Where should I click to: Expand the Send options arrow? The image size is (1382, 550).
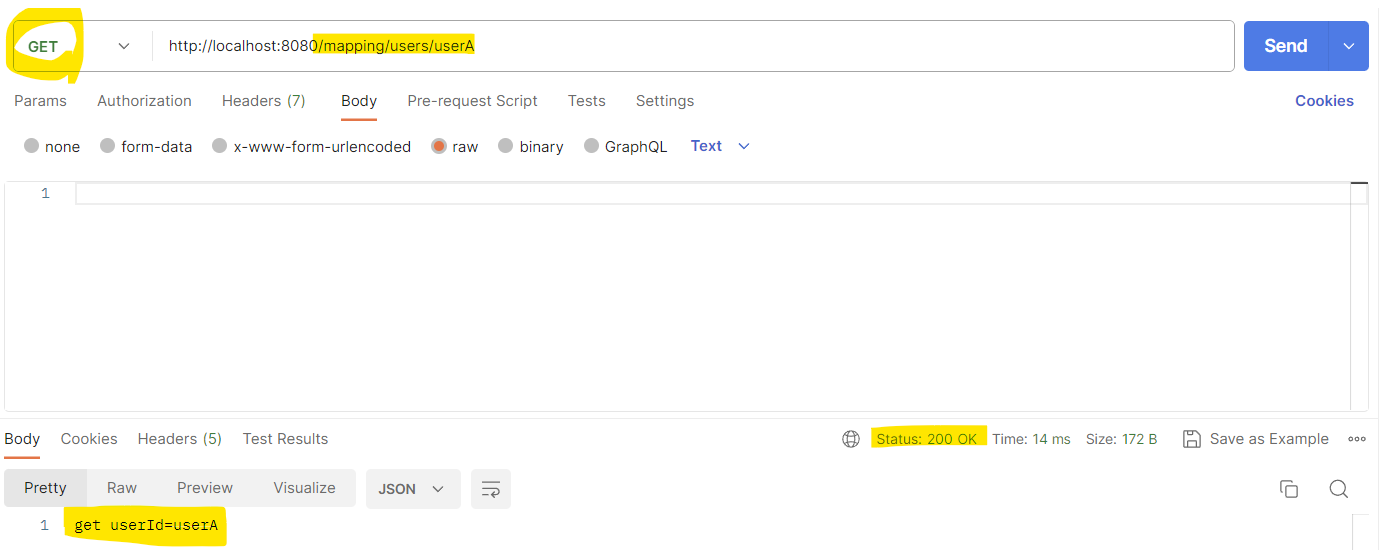click(1349, 46)
